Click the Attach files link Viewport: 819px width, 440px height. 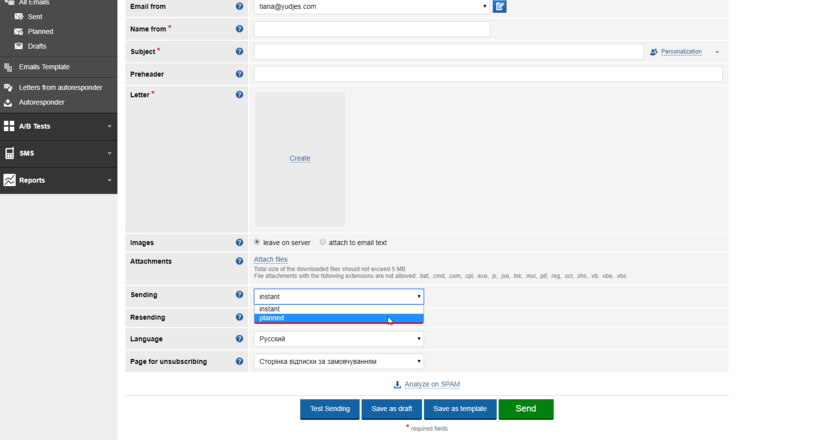[x=271, y=259]
